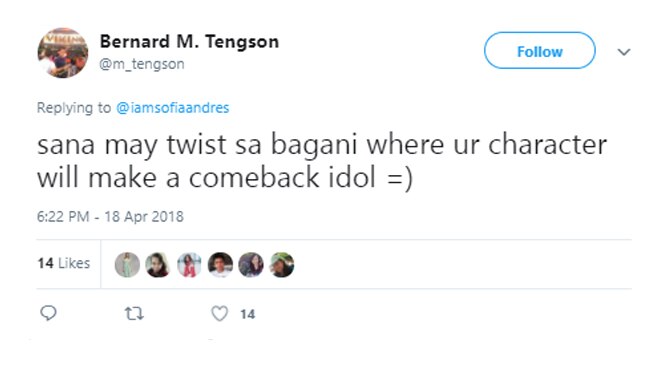Open liker avatar of man in white shirt
660x368 pixels.
point(220,265)
